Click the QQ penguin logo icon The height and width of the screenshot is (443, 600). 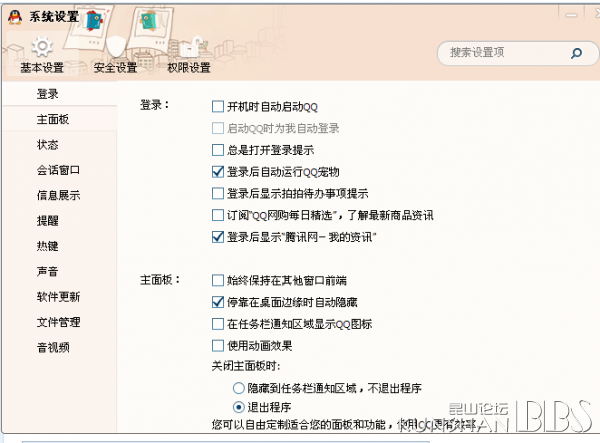tap(15, 17)
